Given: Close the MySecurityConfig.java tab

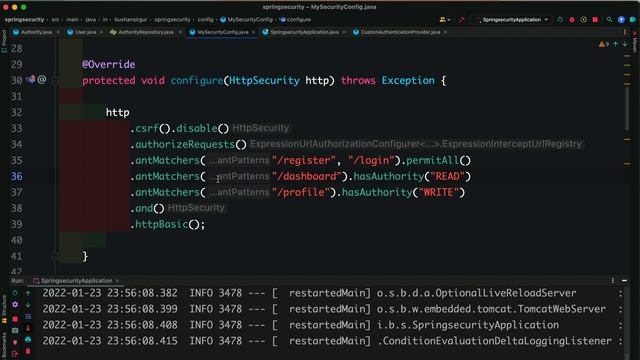Looking at the screenshot, I should coord(253,32).
